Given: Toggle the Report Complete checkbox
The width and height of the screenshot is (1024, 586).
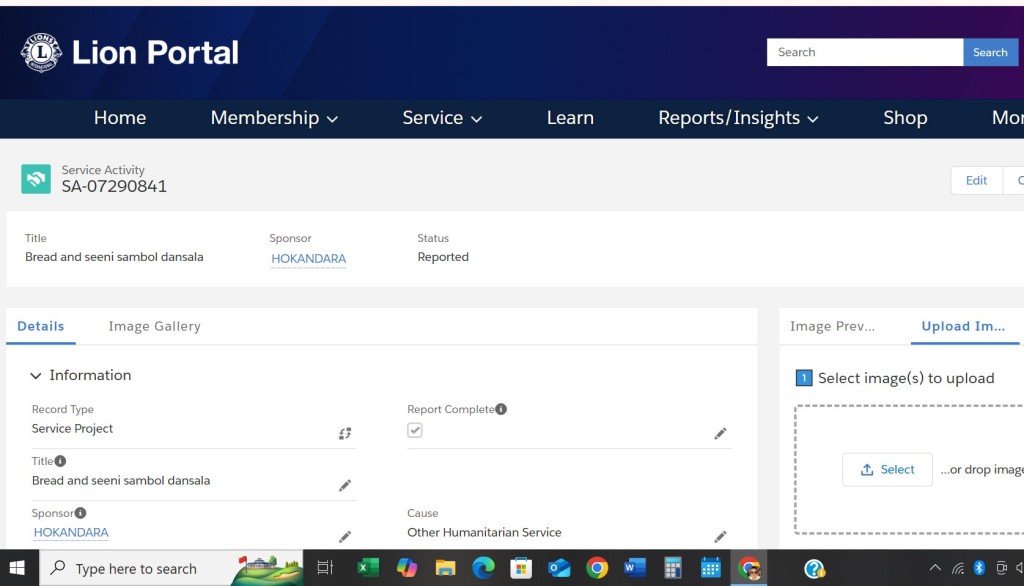Looking at the screenshot, I should (x=415, y=430).
